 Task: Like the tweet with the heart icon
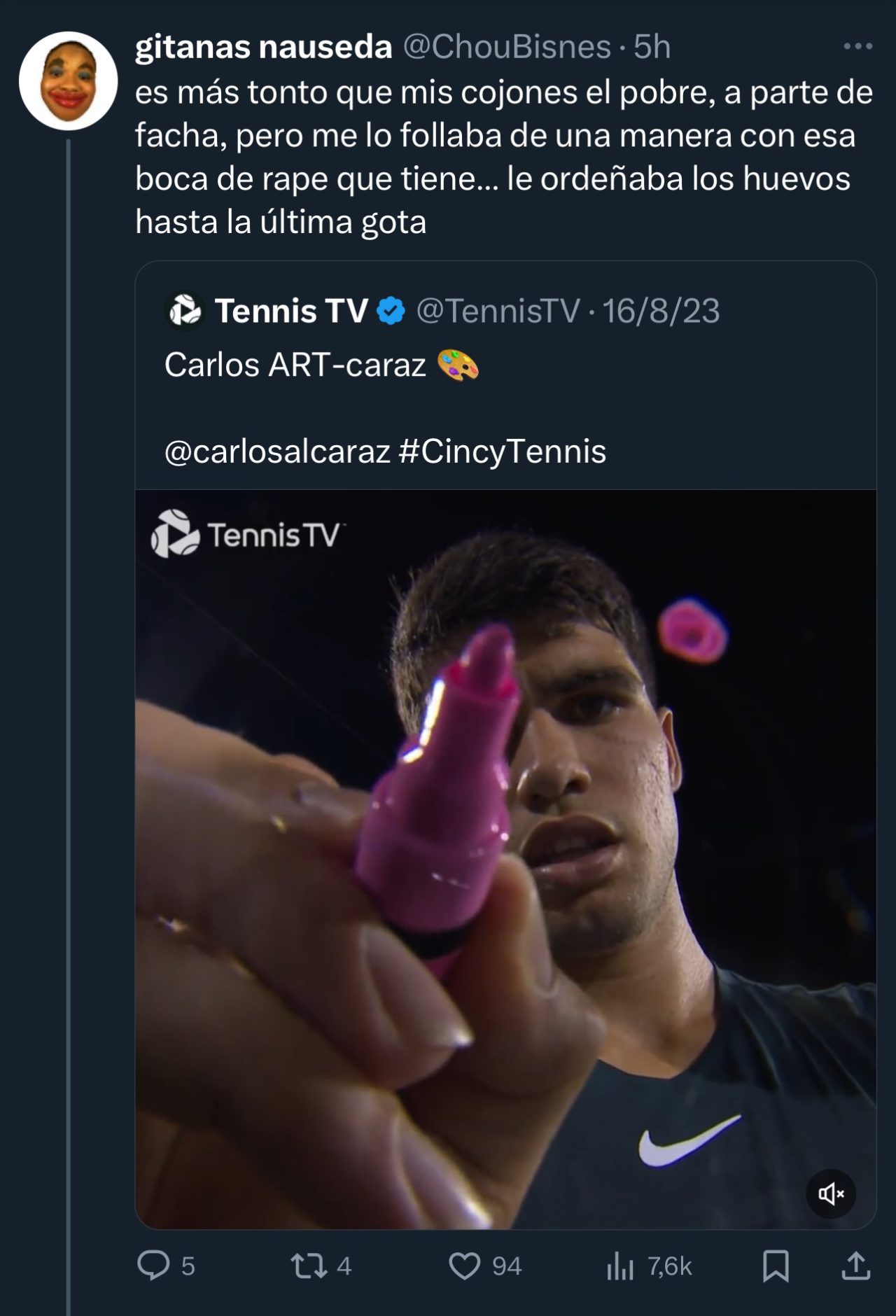click(464, 1265)
